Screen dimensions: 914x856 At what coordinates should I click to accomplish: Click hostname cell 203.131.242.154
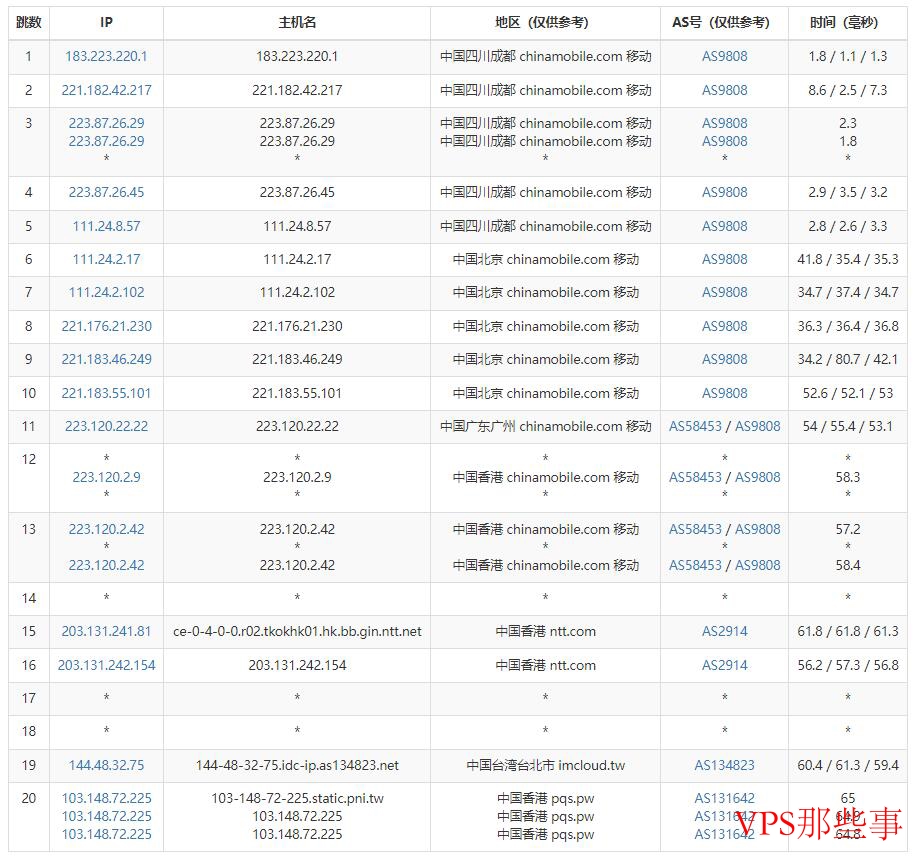[x=297, y=665]
